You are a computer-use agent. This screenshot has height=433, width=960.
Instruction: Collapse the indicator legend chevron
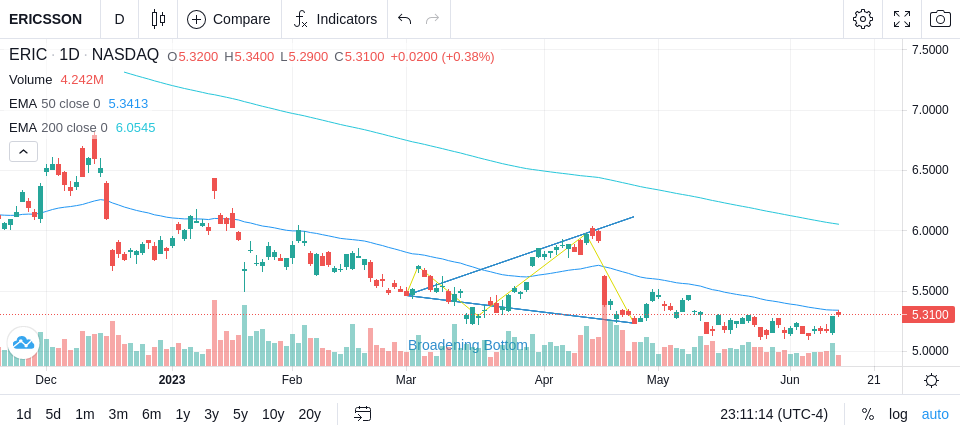point(23,151)
